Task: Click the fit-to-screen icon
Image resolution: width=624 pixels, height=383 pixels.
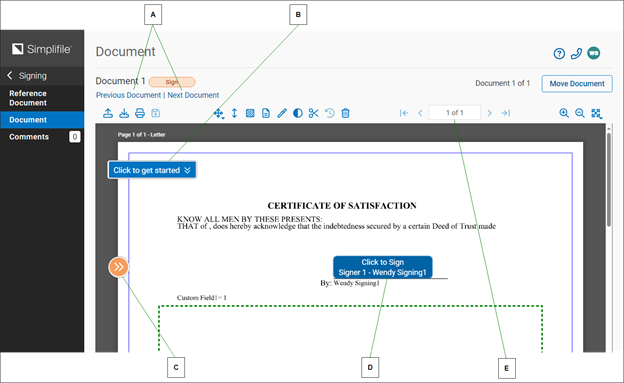Action: (597, 113)
